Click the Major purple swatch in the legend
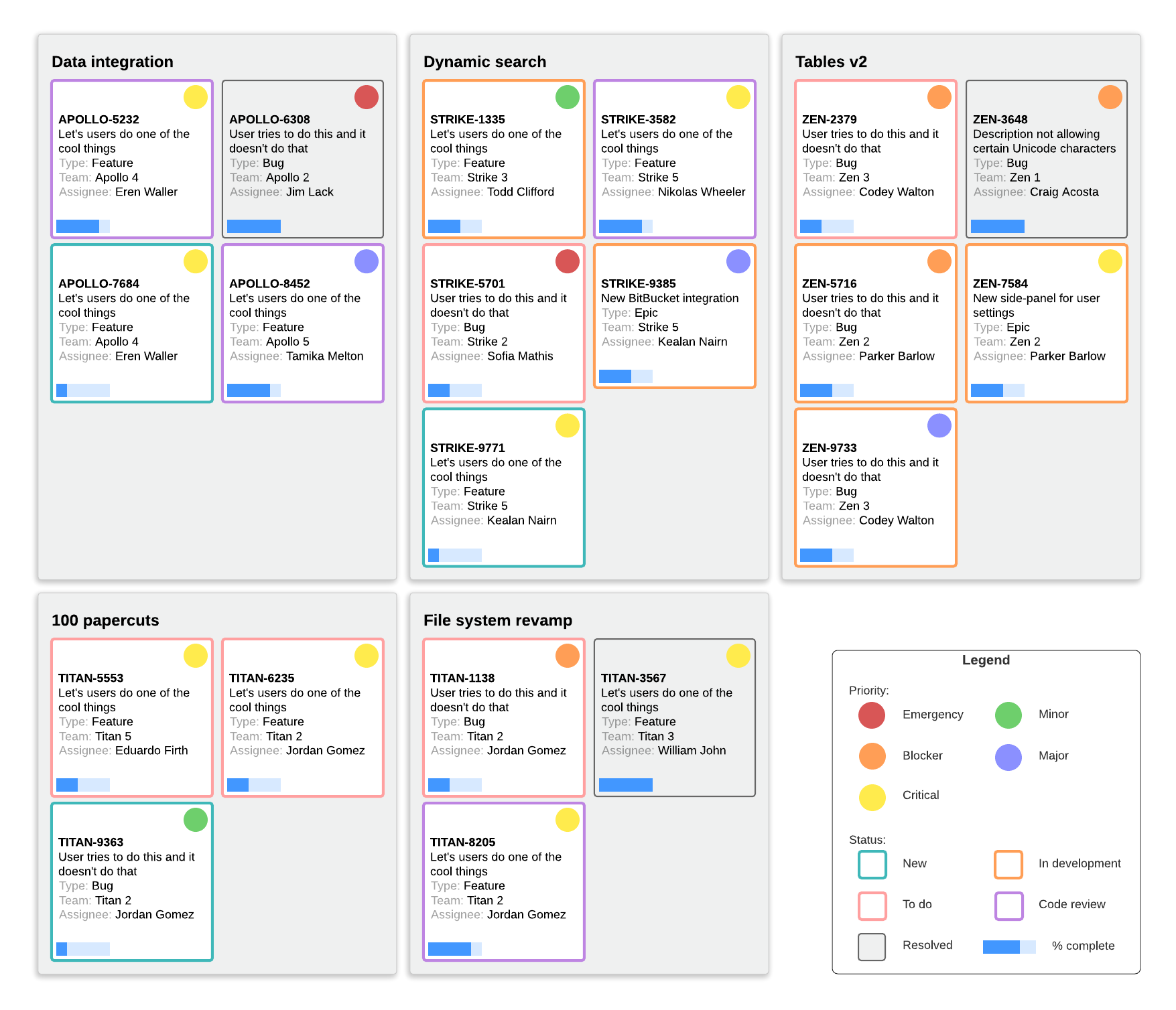Image resolution: width=1176 pixels, height=1010 pixels. (1008, 757)
